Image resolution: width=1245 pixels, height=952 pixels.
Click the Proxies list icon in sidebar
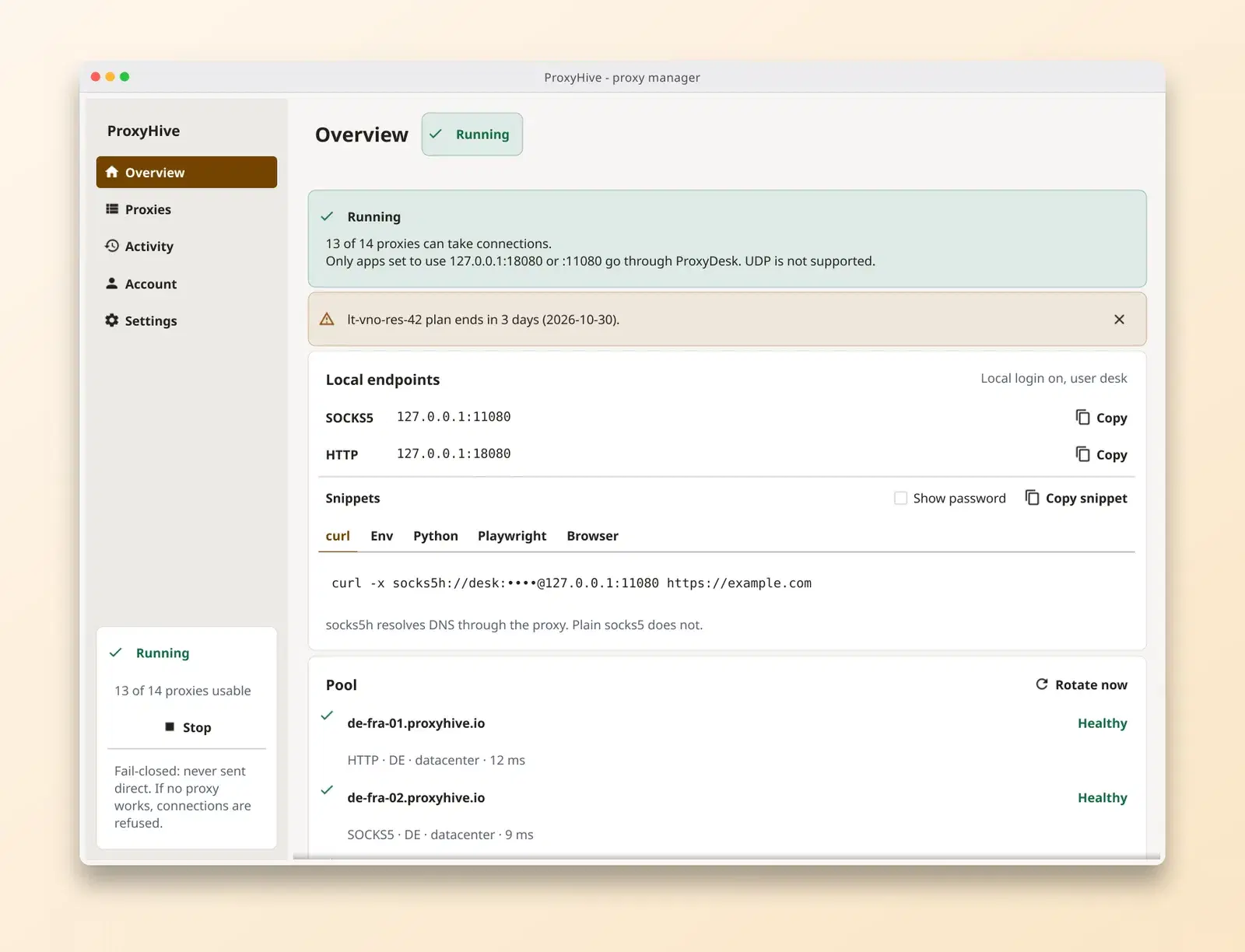pyautogui.click(x=112, y=209)
